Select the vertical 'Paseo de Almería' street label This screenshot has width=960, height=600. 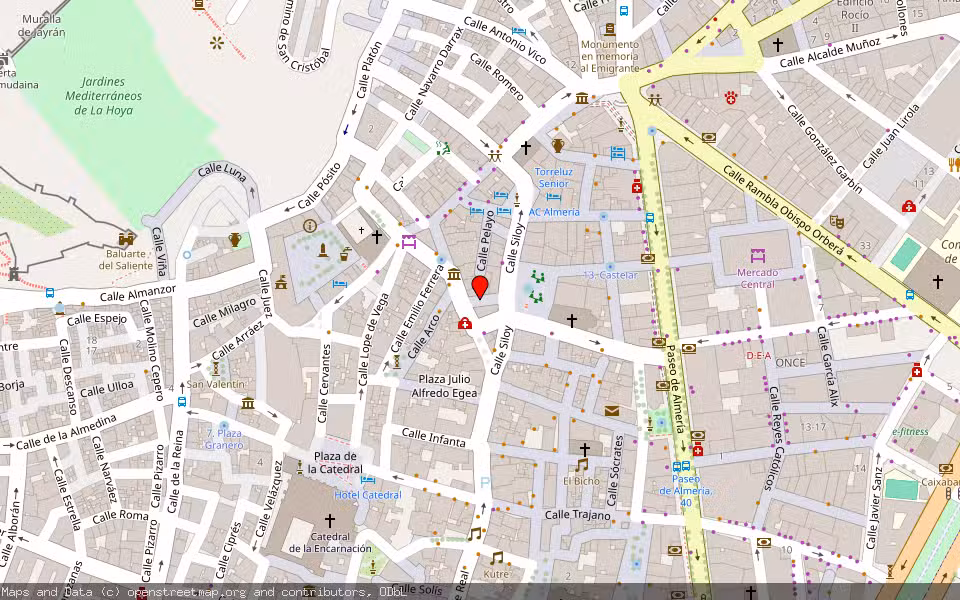(x=677, y=389)
